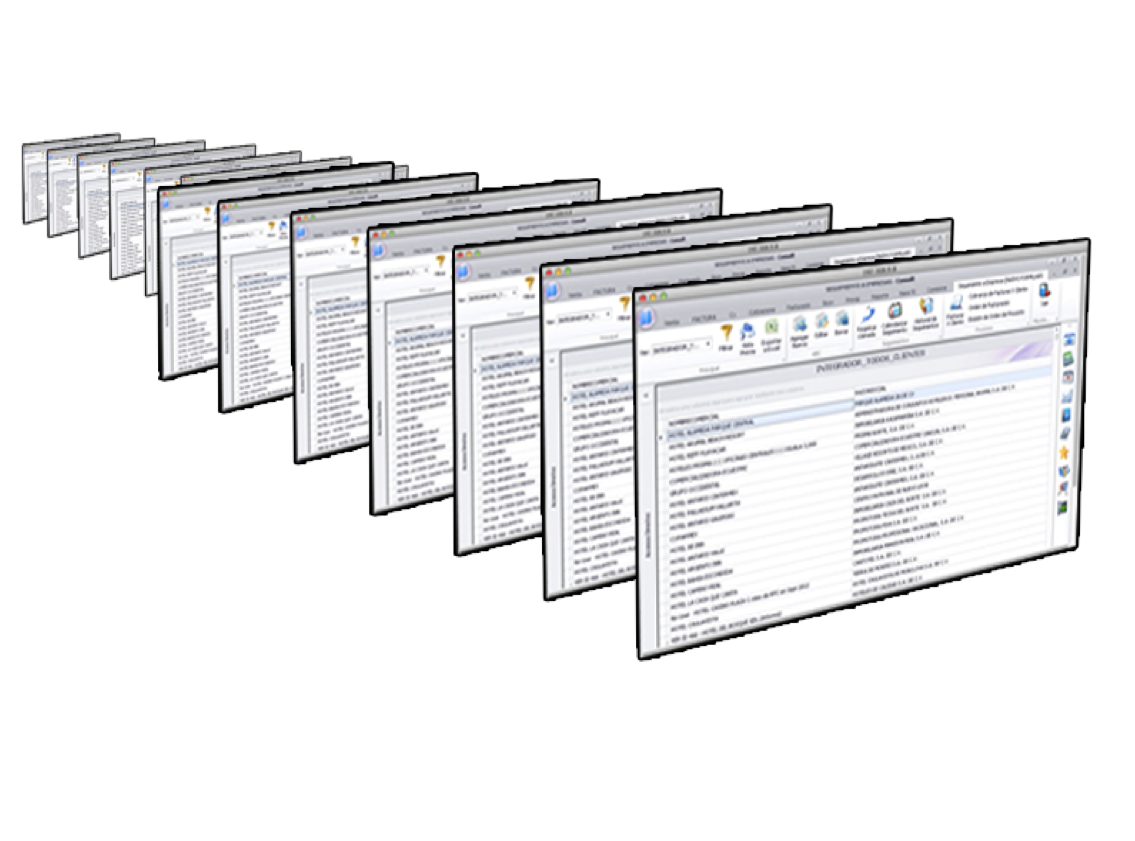Open the round application orb in front window
1135x841 pixels.
coord(646,318)
